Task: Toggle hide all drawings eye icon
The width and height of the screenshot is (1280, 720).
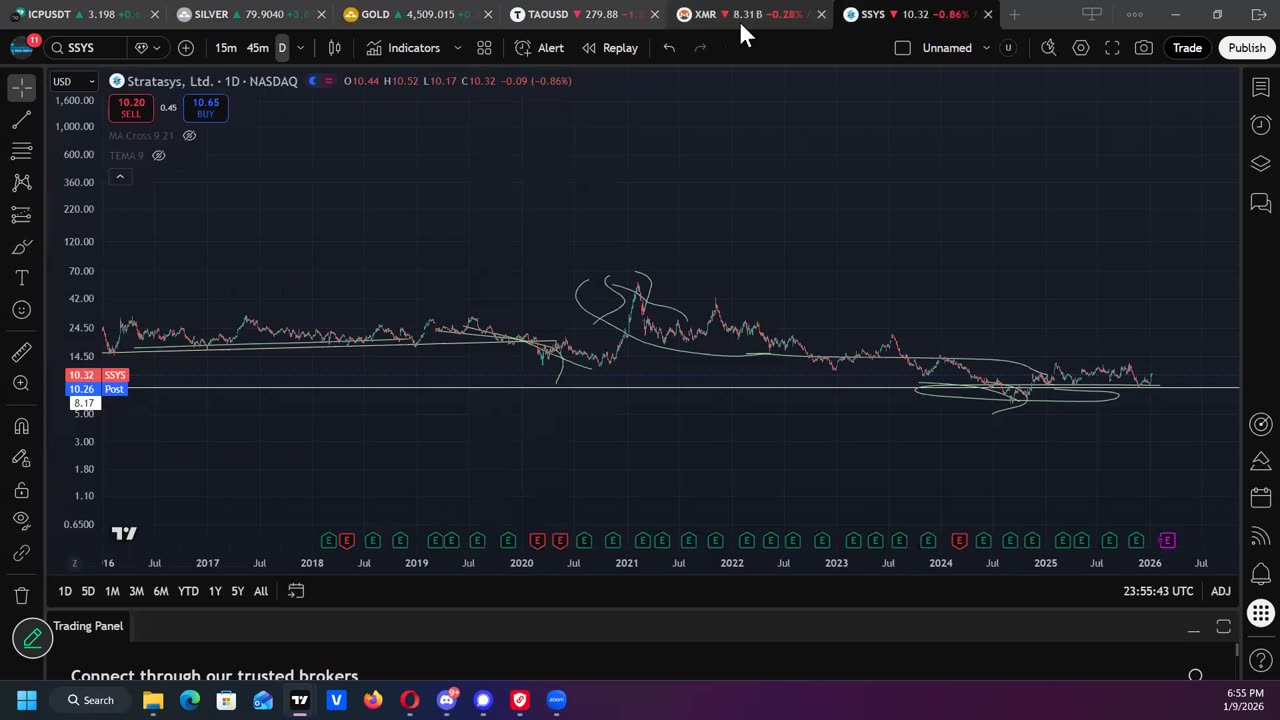Action: pos(21,521)
